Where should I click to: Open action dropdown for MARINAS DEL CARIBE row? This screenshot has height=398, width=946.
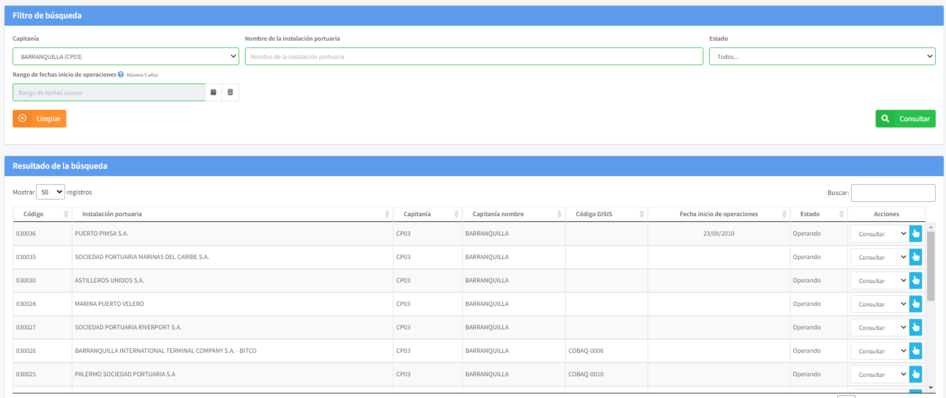click(880, 257)
